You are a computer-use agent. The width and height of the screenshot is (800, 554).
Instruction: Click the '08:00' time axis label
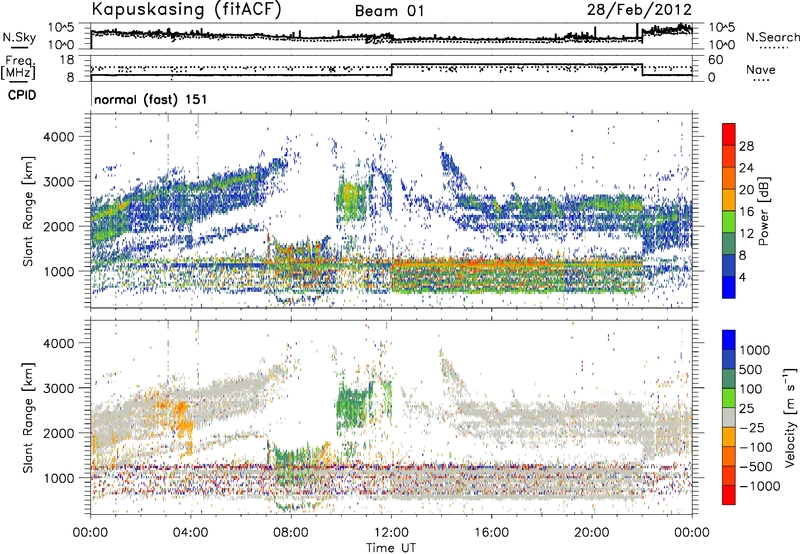[x=291, y=532]
